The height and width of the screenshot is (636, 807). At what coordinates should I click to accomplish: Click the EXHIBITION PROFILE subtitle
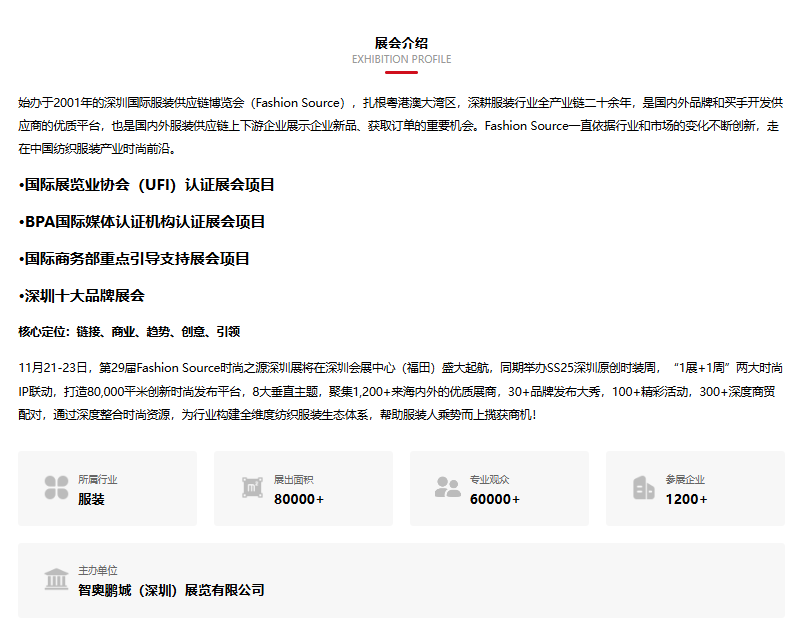pos(401,59)
